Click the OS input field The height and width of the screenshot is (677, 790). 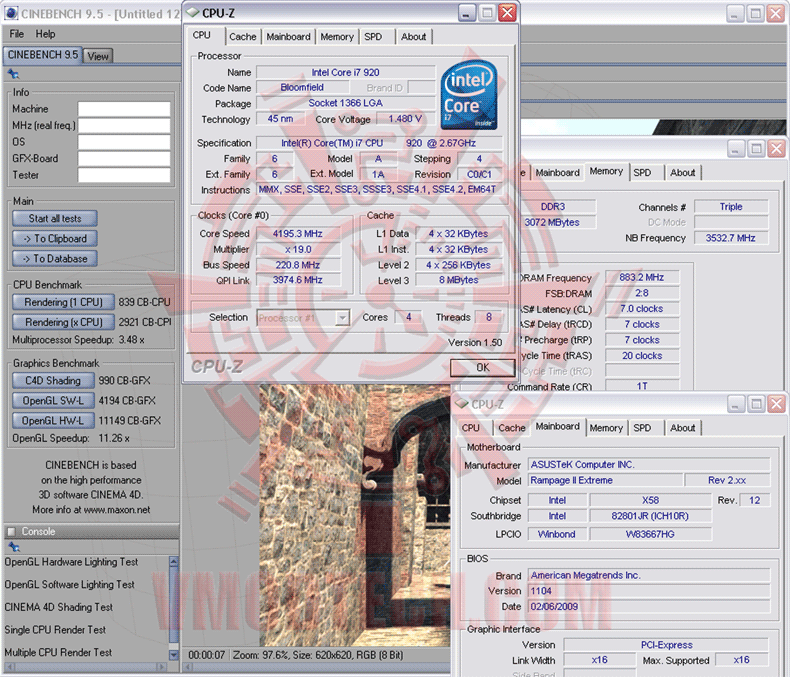(x=124, y=142)
